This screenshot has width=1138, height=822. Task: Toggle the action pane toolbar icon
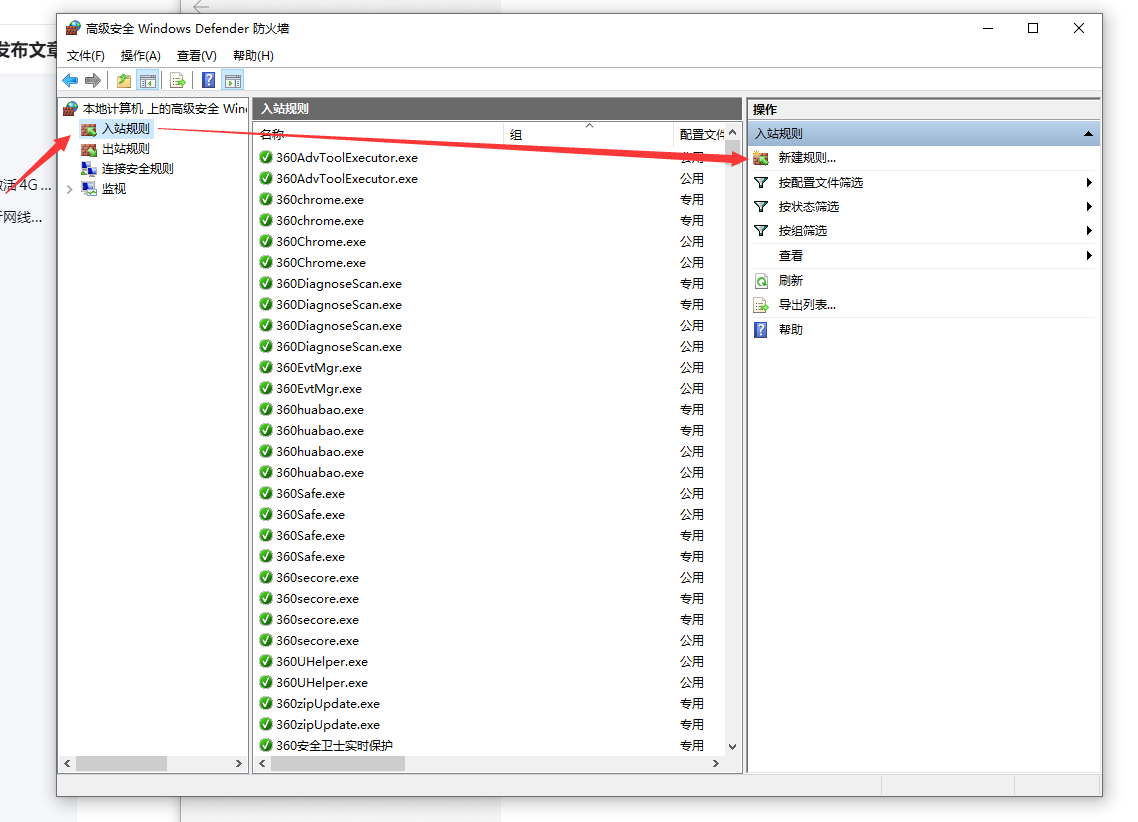233,81
